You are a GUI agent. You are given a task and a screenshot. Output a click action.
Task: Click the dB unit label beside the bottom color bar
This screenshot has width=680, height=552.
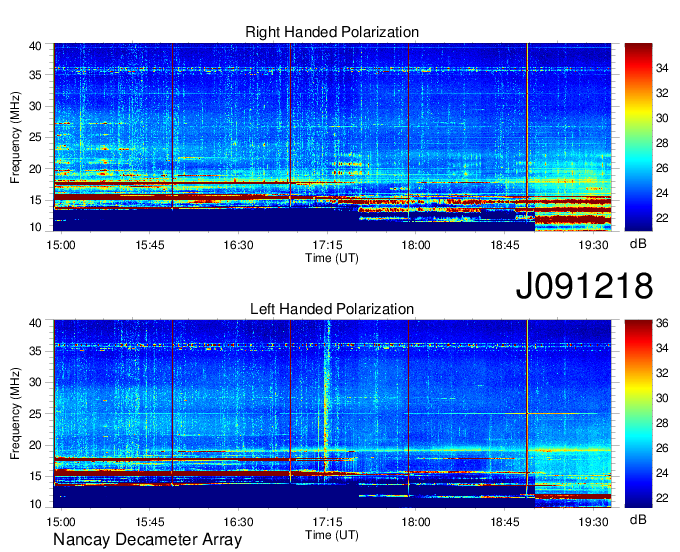tap(638, 519)
